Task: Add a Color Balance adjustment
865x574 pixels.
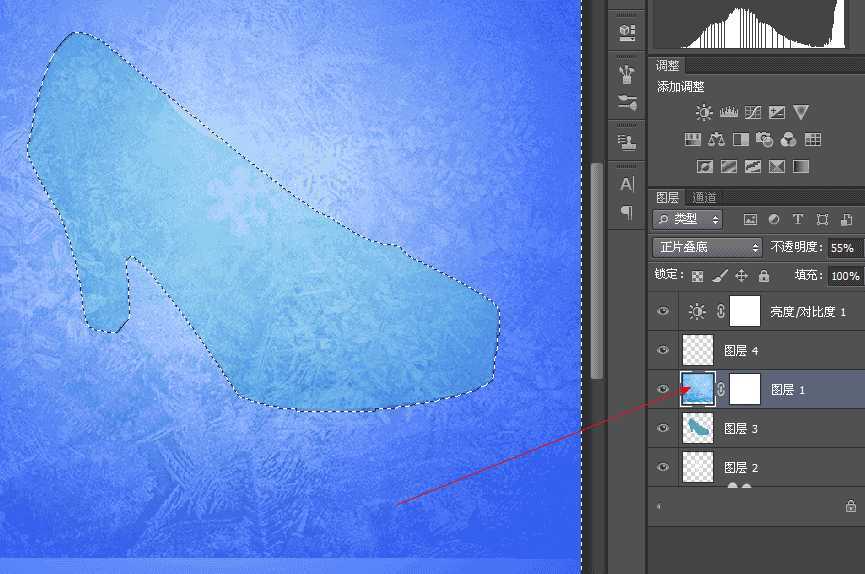Action: [716, 139]
